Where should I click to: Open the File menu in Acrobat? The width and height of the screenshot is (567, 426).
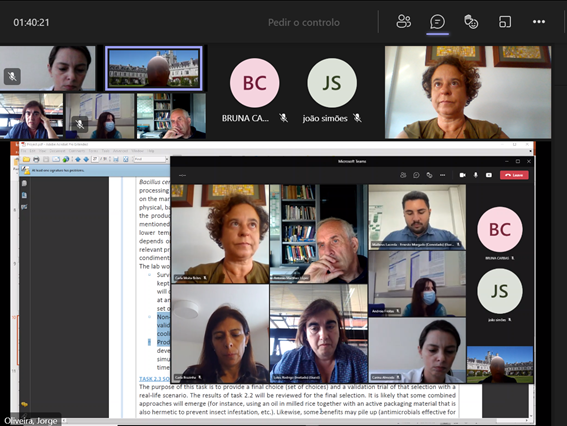(24, 151)
